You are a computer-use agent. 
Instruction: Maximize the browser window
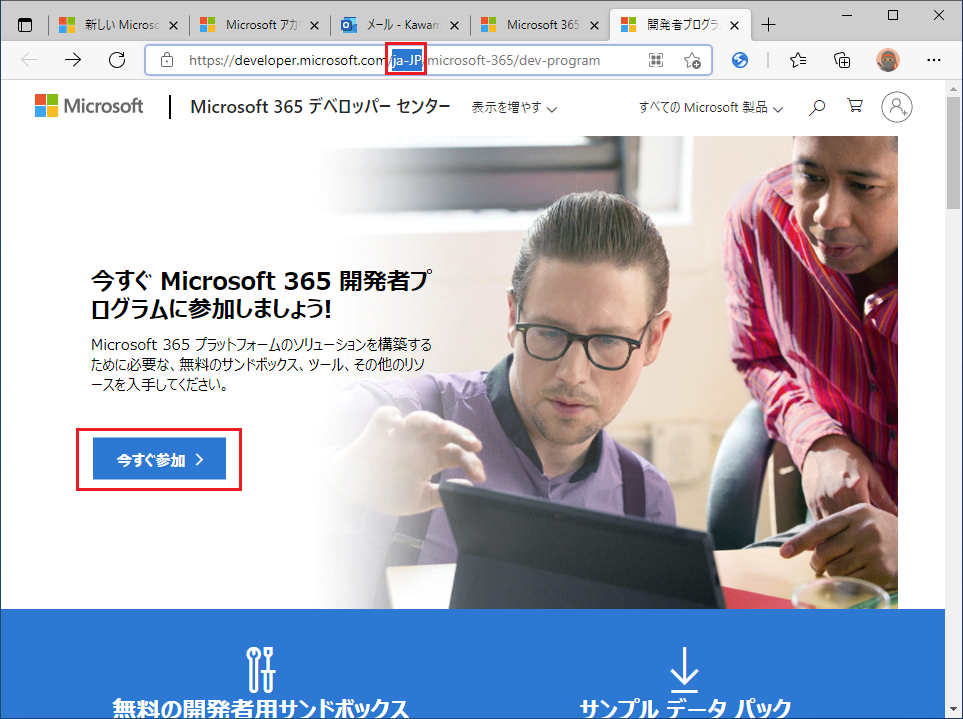[893, 15]
